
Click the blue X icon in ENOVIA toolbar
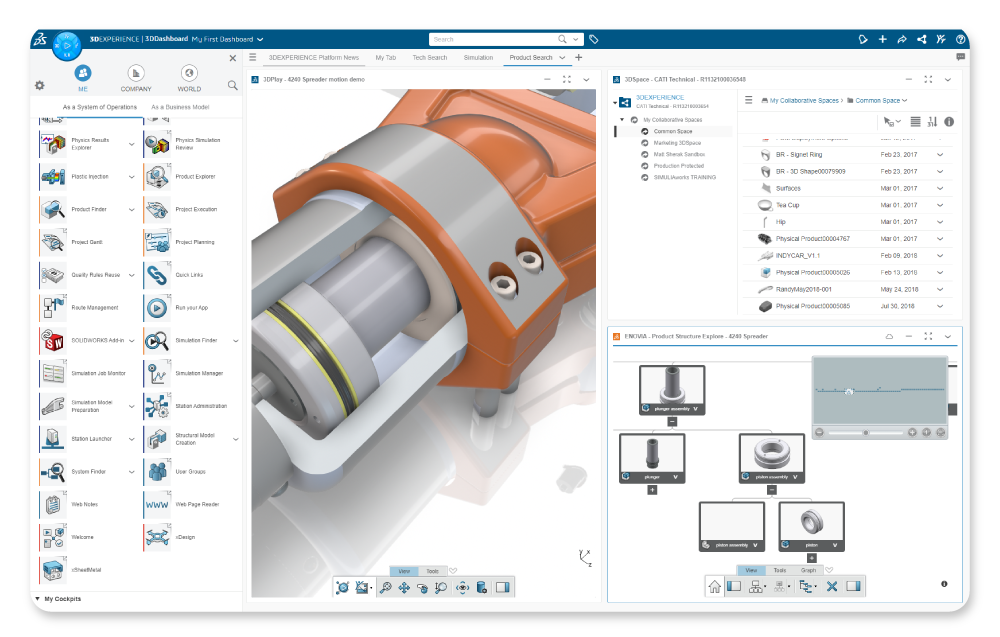click(x=832, y=587)
